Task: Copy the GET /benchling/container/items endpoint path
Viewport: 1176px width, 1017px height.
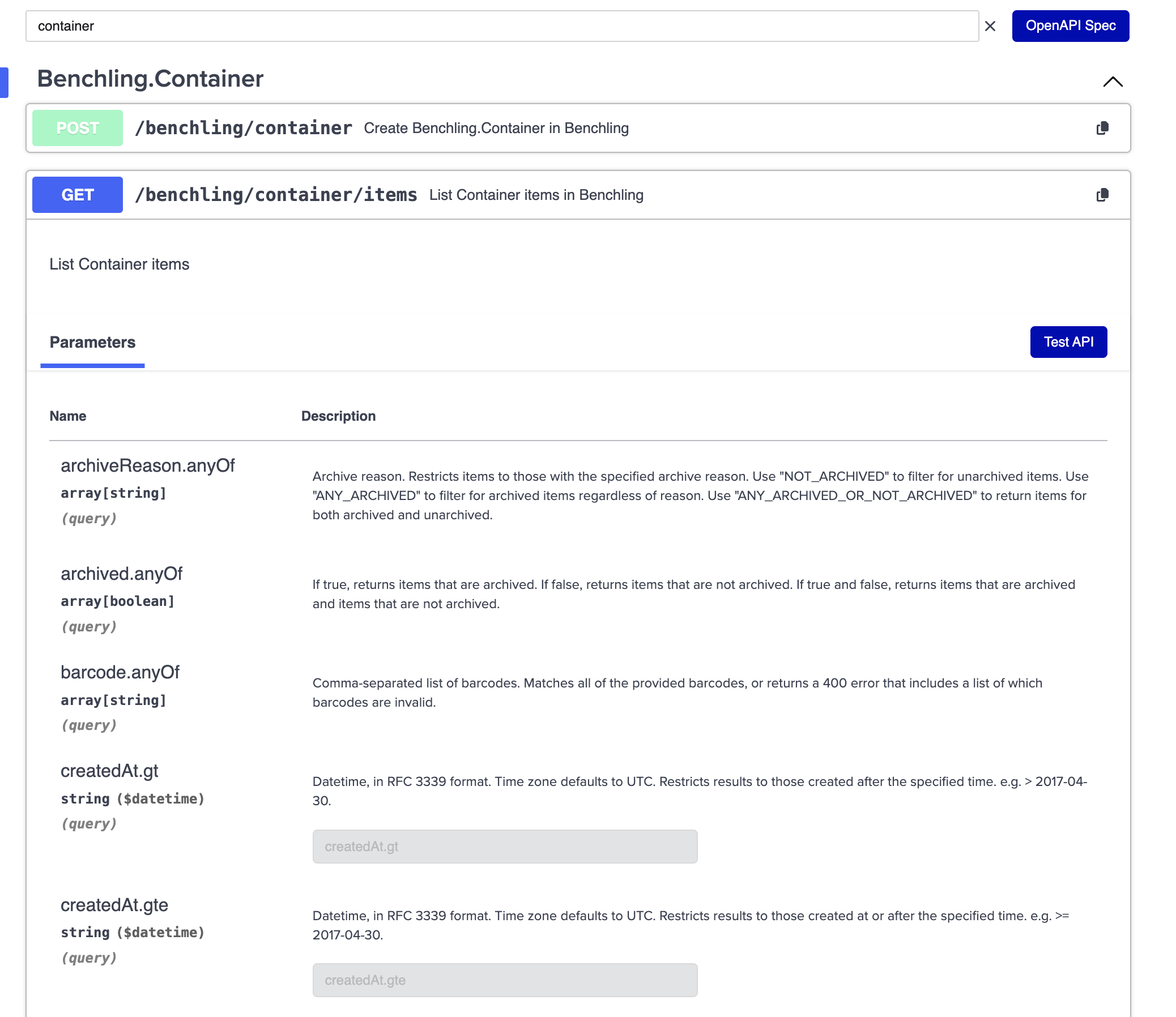Action: point(1102,195)
